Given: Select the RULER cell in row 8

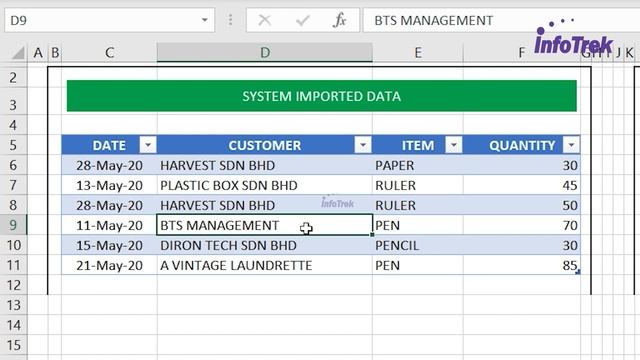Looking at the screenshot, I should click(x=418, y=205).
